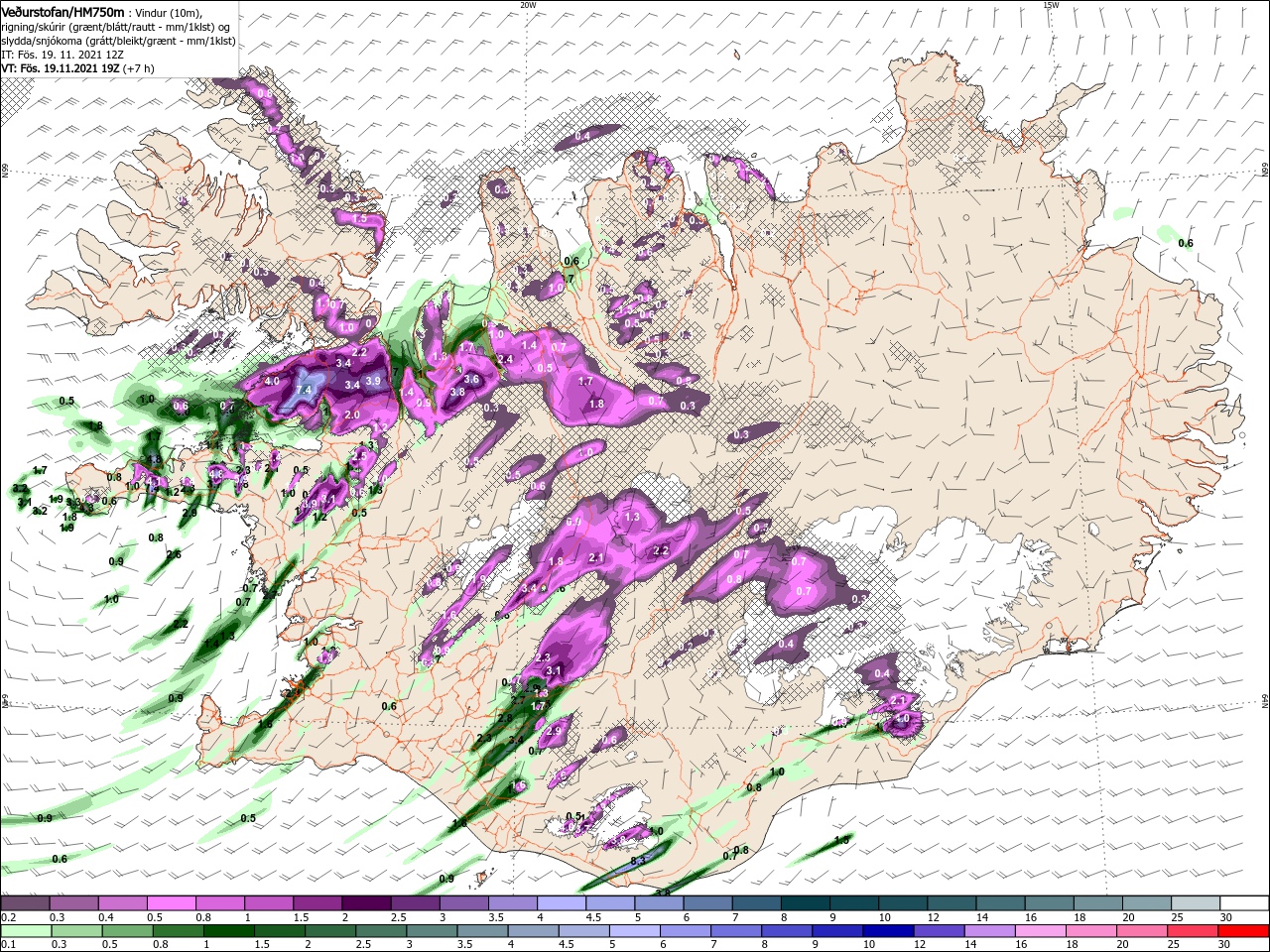Click the '4.0' precipitation value on the map
Screen dimensions: 1270x952
pyautogui.click(x=272, y=381)
